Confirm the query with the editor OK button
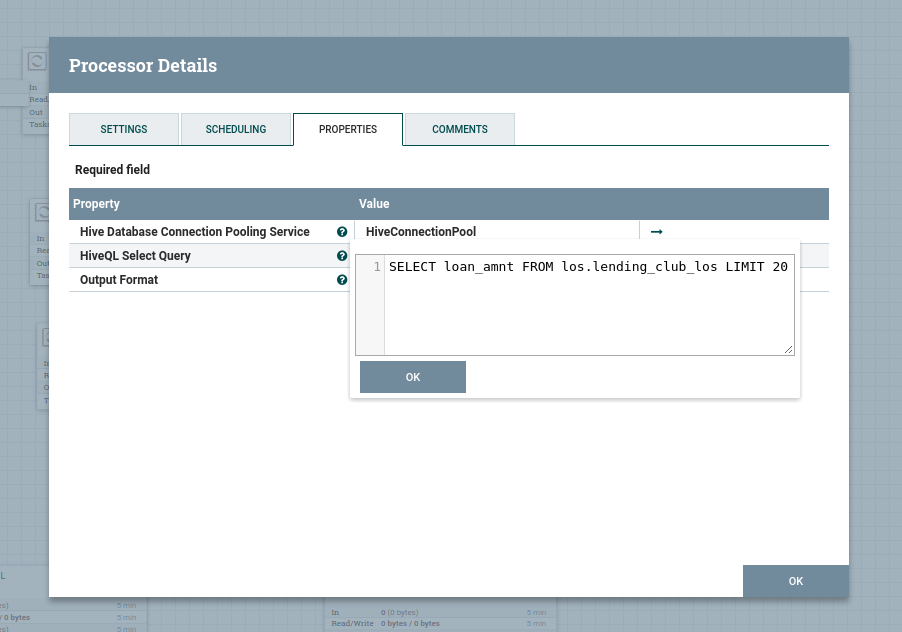902x632 pixels. pyautogui.click(x=413, y=377)
